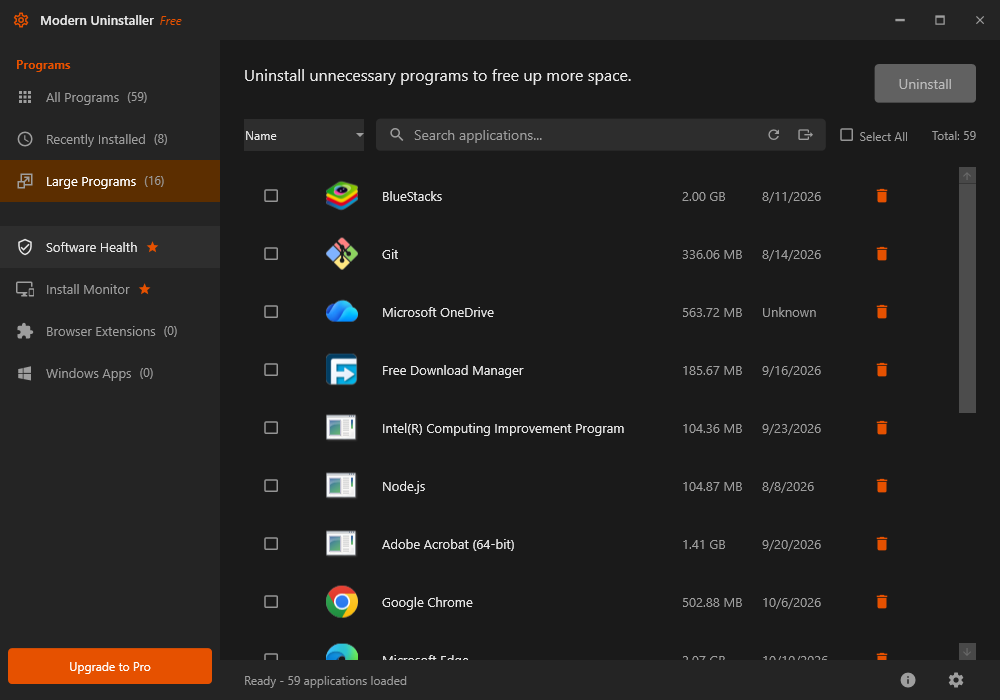
Task: Click the trash icon for Git
Action: pyautogui.click(x=882, y=254)
